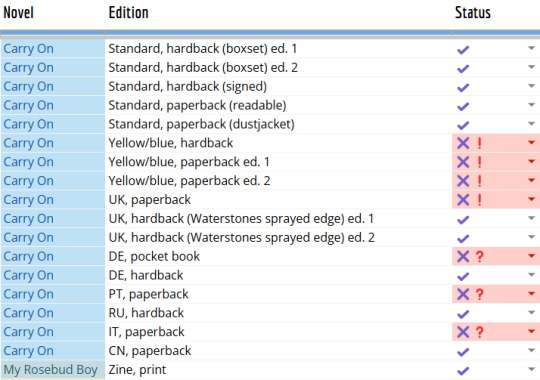
Task: Click checkmark for RU, hardback status
Action: (x=463, y=314)
